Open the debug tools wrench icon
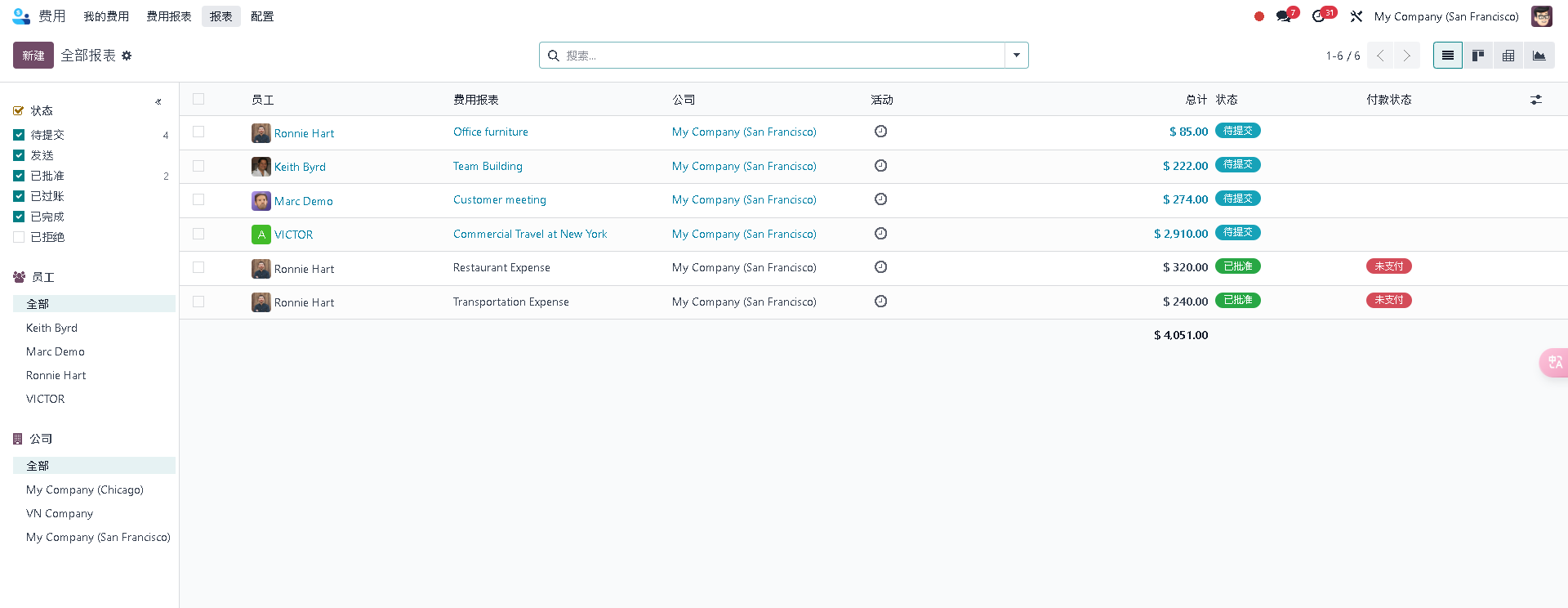Viewport: 1568px width, 608px height. (1356, 16)
